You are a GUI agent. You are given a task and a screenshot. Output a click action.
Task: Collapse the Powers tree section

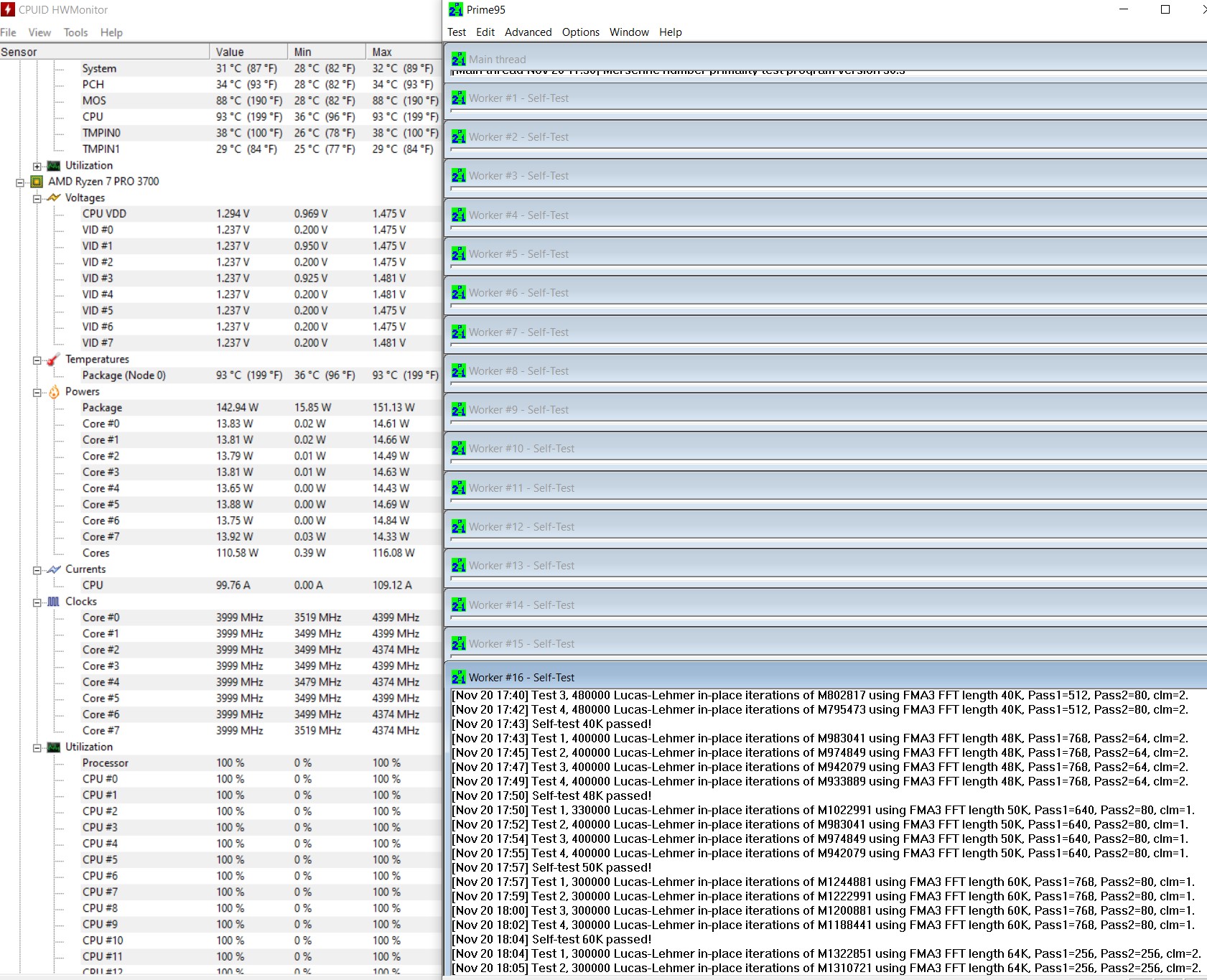click(37, 392)
